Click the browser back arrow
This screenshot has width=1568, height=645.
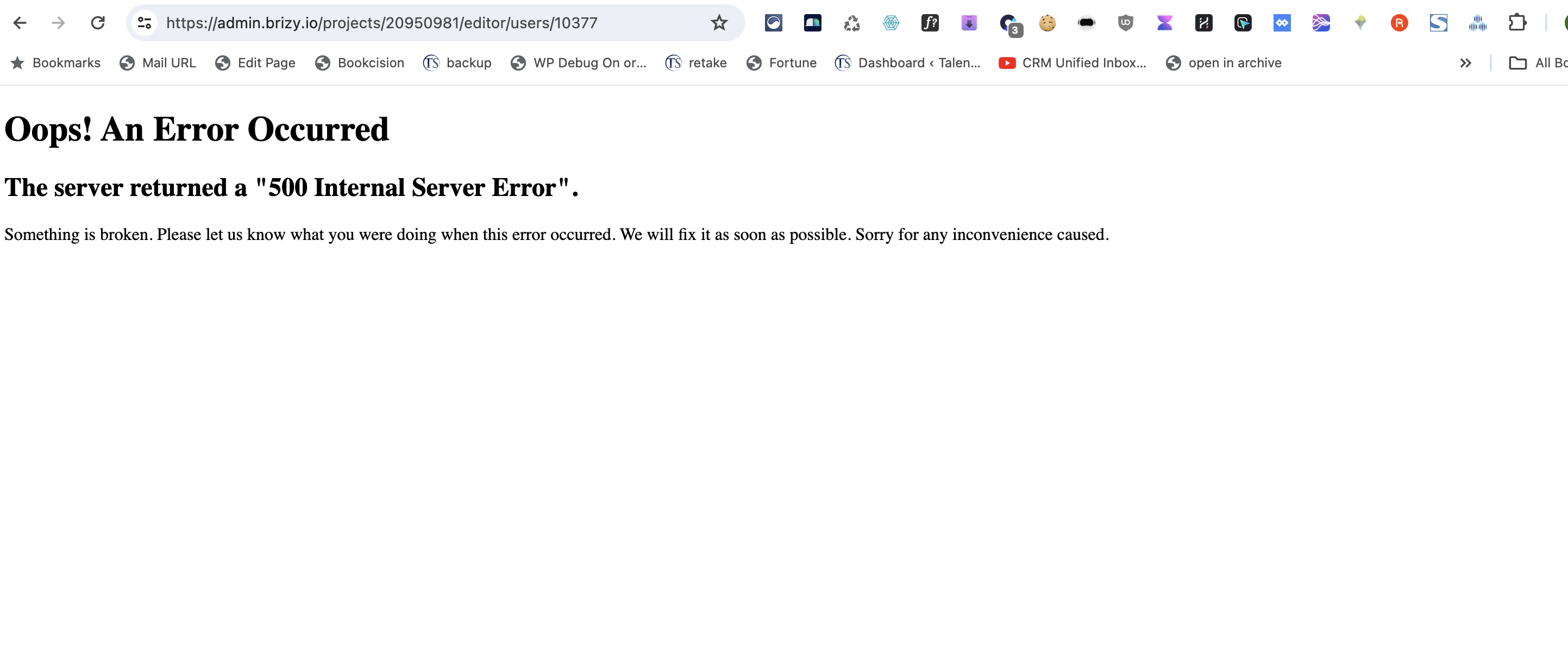[20, 23]
